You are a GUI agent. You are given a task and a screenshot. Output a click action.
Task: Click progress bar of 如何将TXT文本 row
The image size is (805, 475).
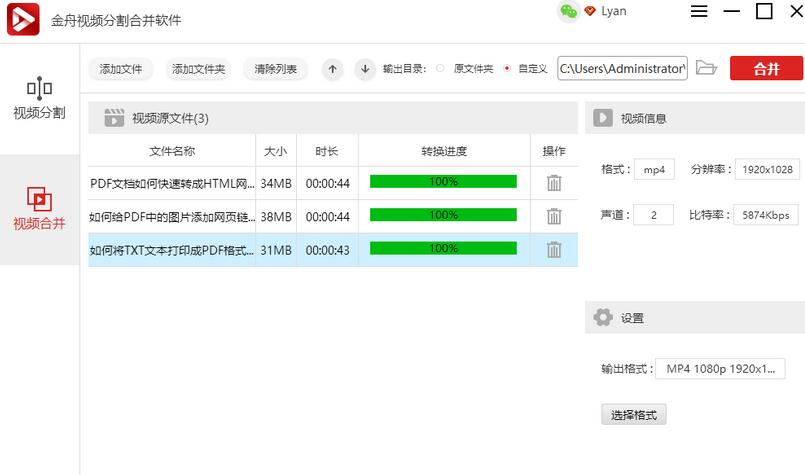443,248
